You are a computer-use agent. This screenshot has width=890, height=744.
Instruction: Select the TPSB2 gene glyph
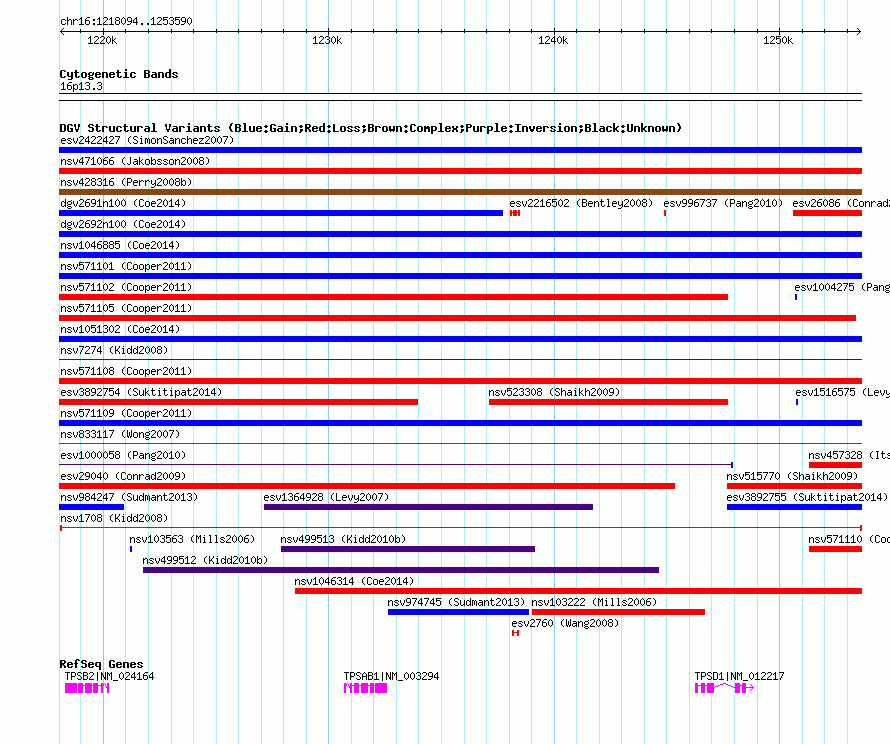87,688
